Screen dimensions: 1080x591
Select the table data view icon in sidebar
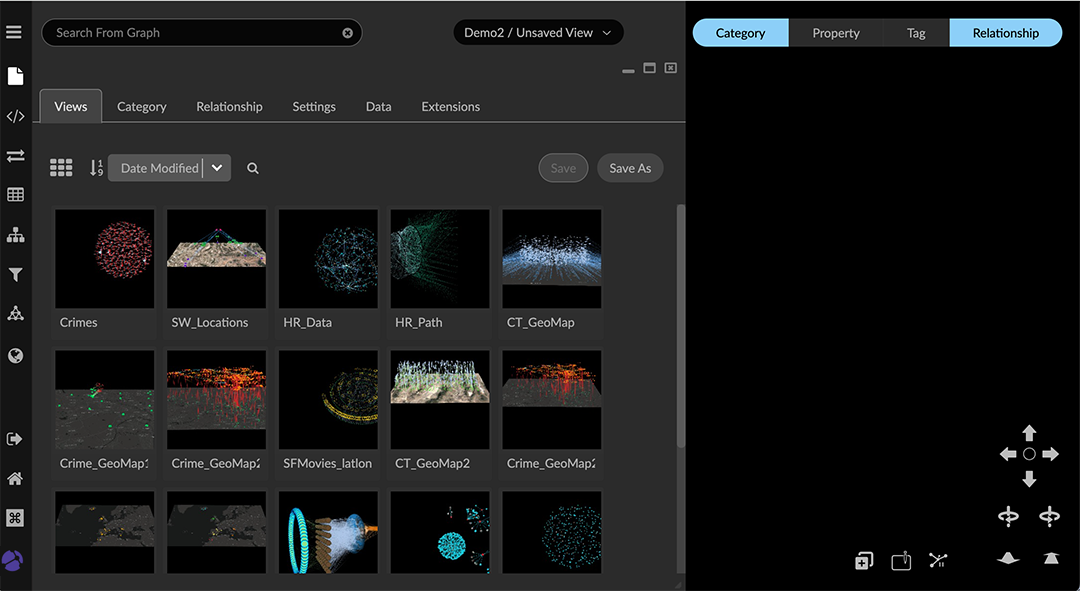pyautogui.click(x=15, y=194)
